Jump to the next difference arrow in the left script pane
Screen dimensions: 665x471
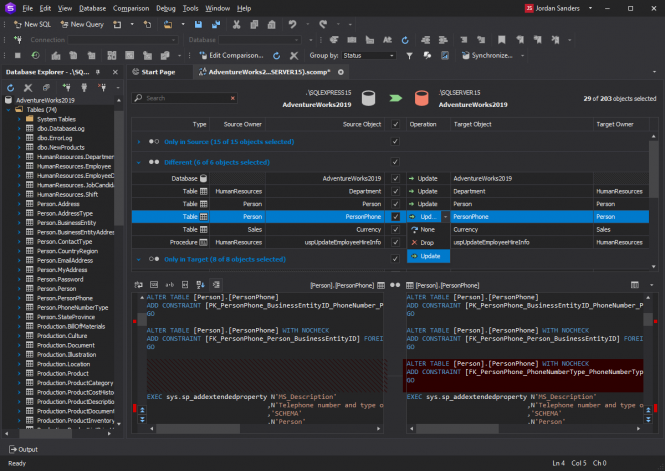click(x=142, y=419)
